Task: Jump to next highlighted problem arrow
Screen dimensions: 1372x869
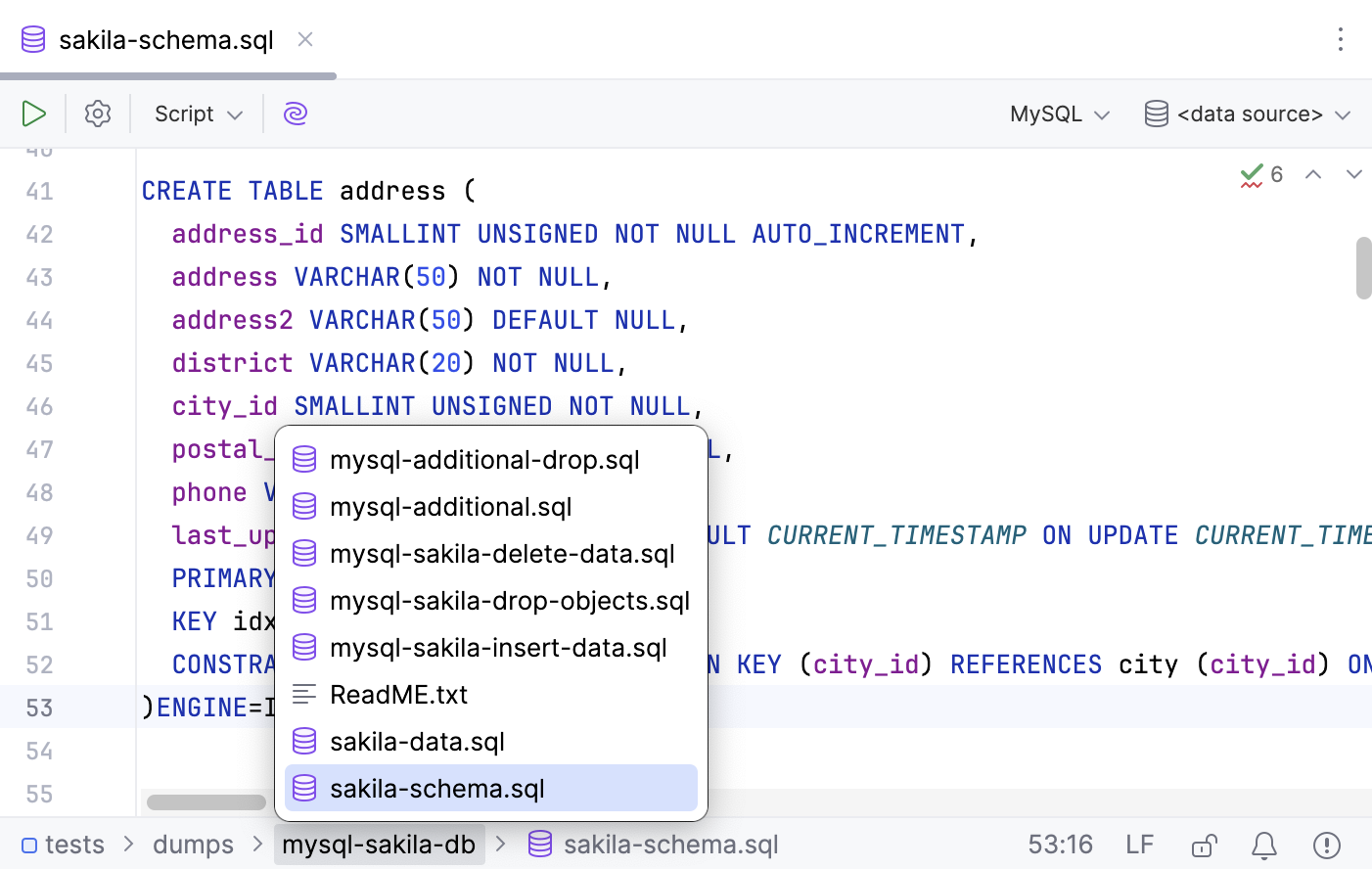Action: pyautogui.click(x=1353, y=175)
